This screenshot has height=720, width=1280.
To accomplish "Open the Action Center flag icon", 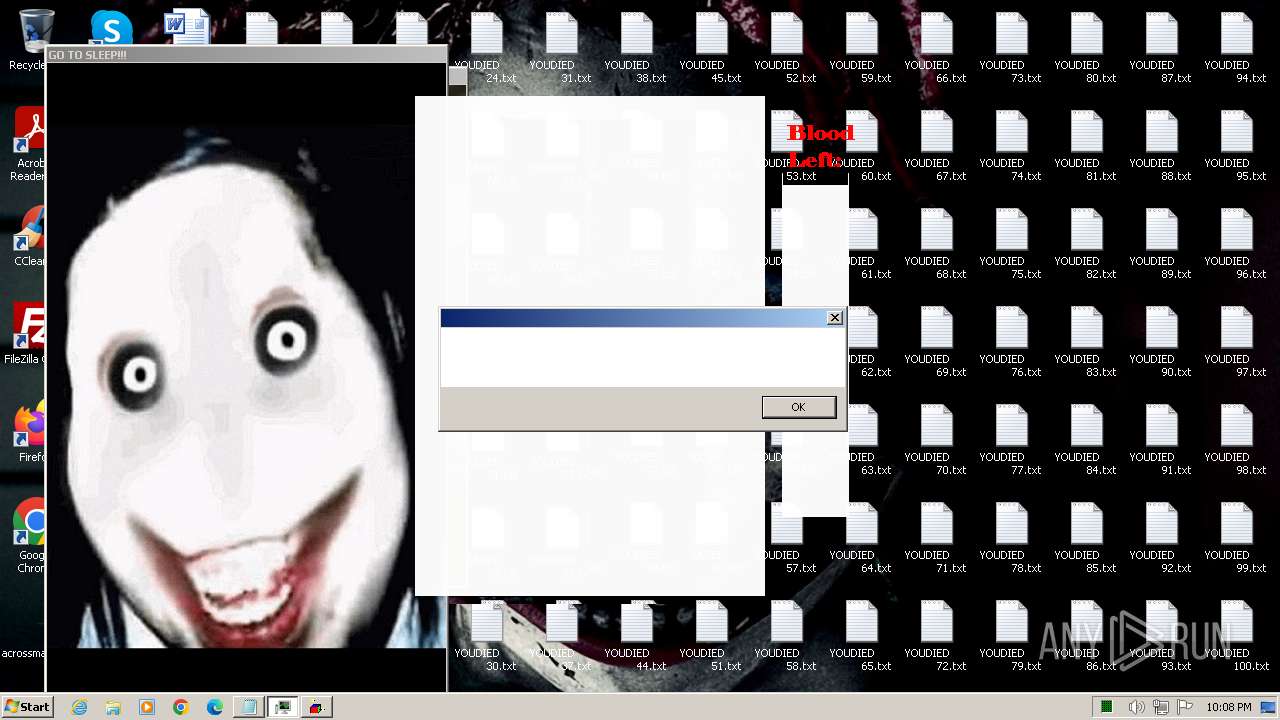I will [1185, 707].
